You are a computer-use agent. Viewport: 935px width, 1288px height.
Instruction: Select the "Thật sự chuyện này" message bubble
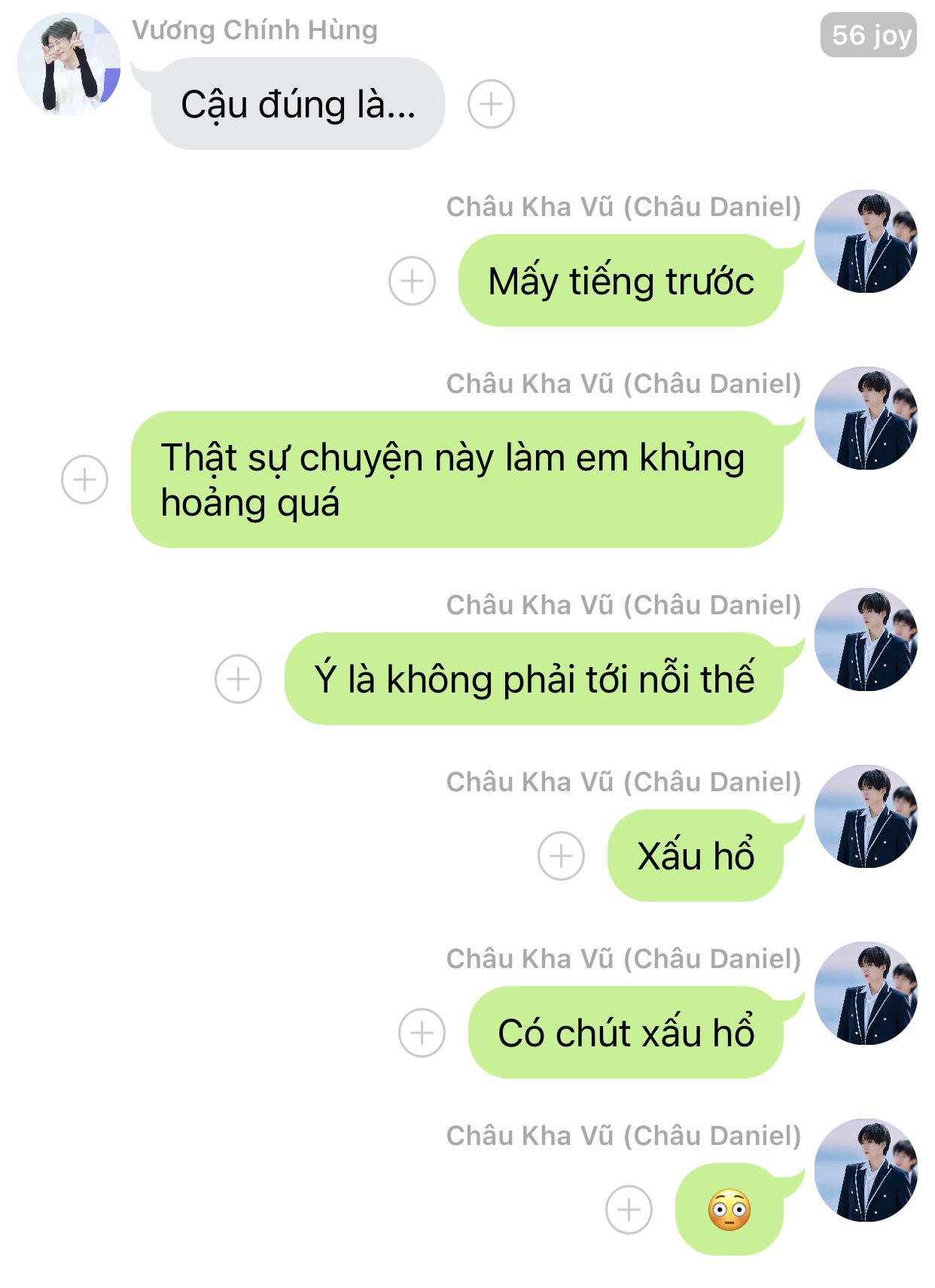click(x=457, y=480)
